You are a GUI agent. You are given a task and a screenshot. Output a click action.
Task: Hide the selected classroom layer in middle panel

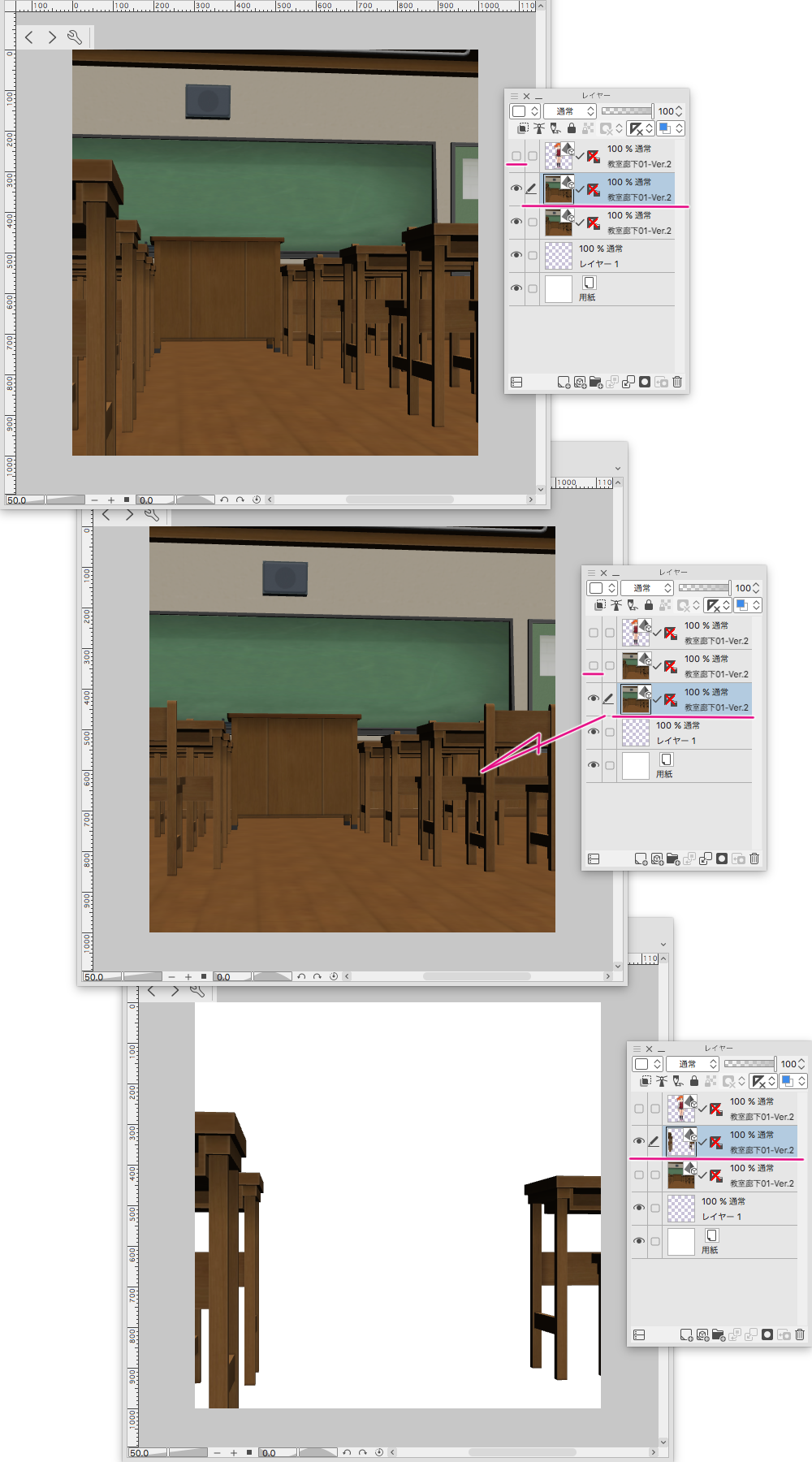pos(594,699)
